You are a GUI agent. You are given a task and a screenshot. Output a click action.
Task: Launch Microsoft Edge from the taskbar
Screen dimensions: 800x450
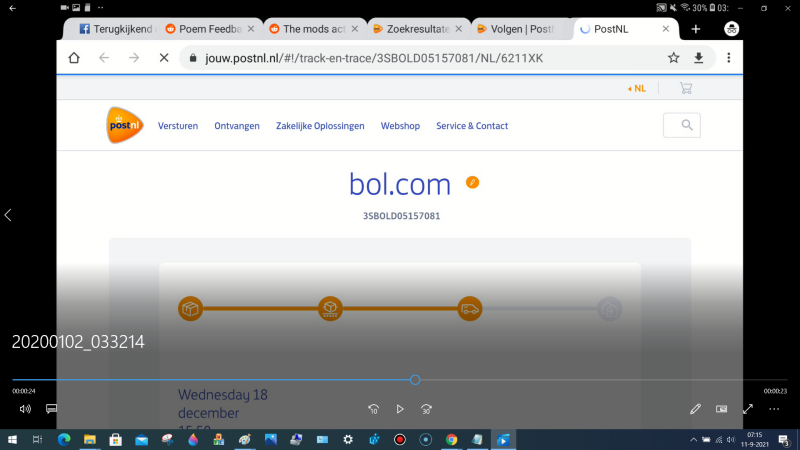[x=64, y=439]
